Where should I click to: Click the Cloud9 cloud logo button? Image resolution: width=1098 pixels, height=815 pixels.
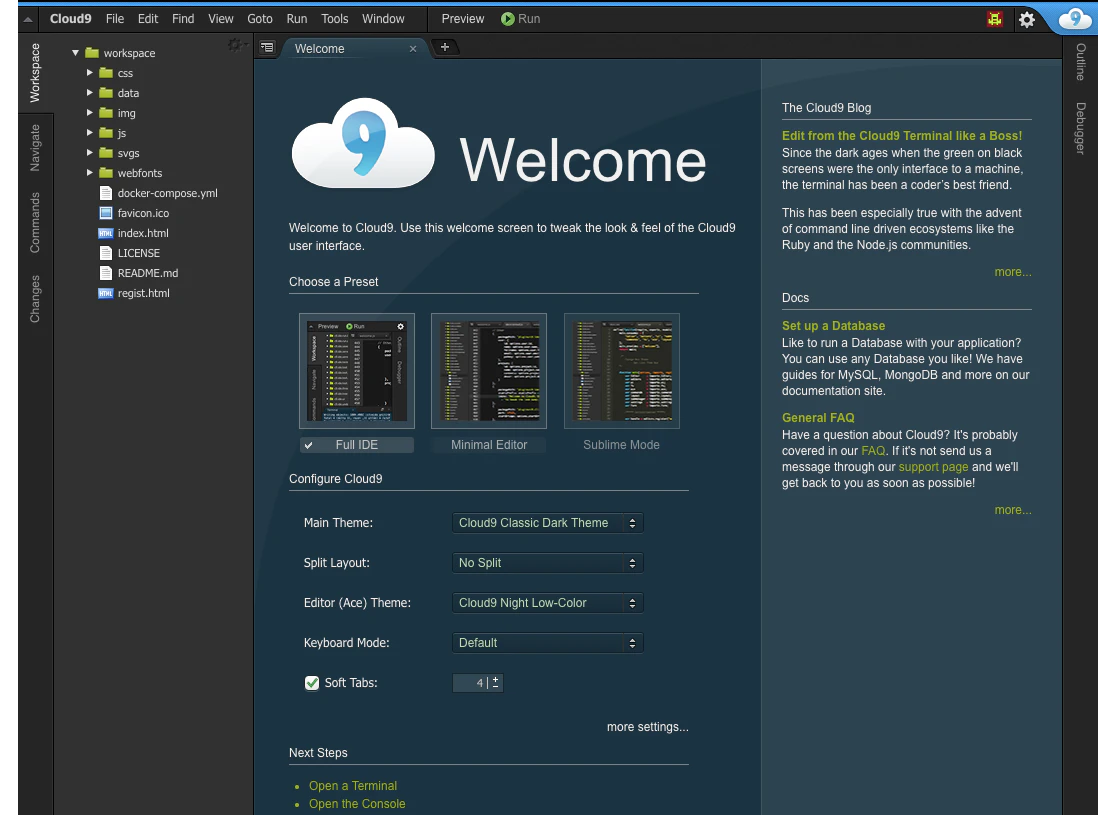pos(1074,19)
